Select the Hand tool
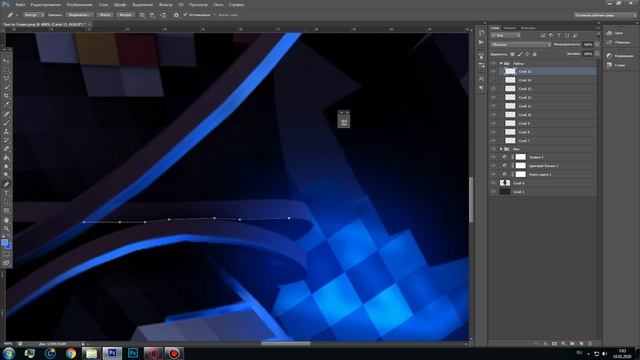 pos(6,220)
